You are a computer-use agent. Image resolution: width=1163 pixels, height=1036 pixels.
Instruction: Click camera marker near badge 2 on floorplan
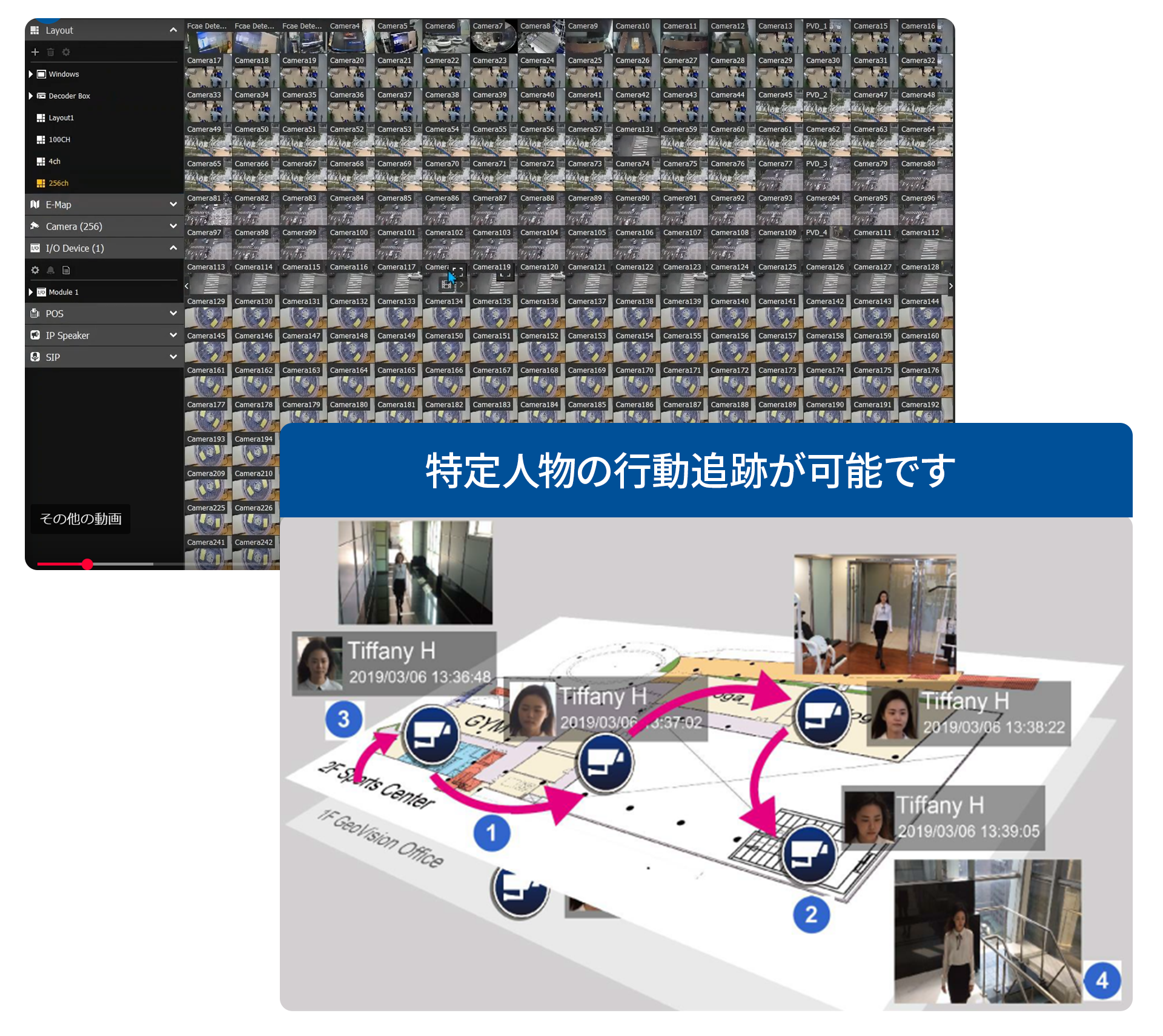click(809, 854)
